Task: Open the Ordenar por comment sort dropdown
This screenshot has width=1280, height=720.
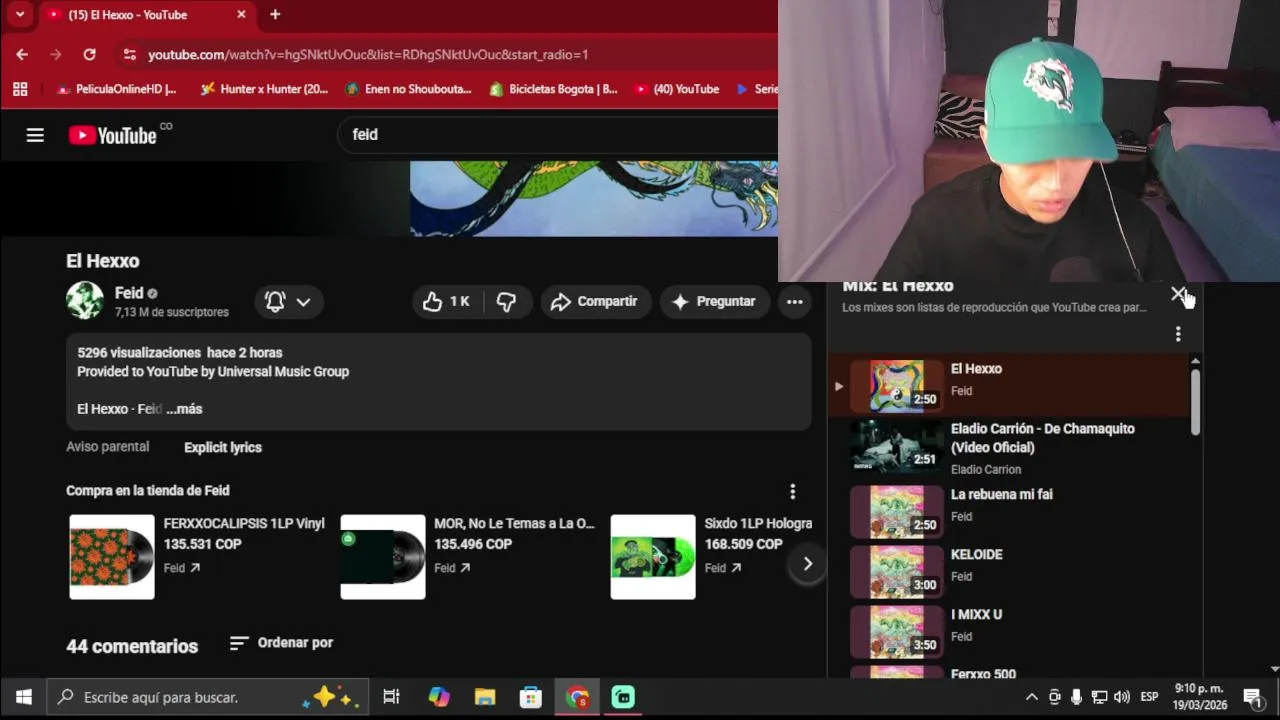Action: (x=281, y=643)
